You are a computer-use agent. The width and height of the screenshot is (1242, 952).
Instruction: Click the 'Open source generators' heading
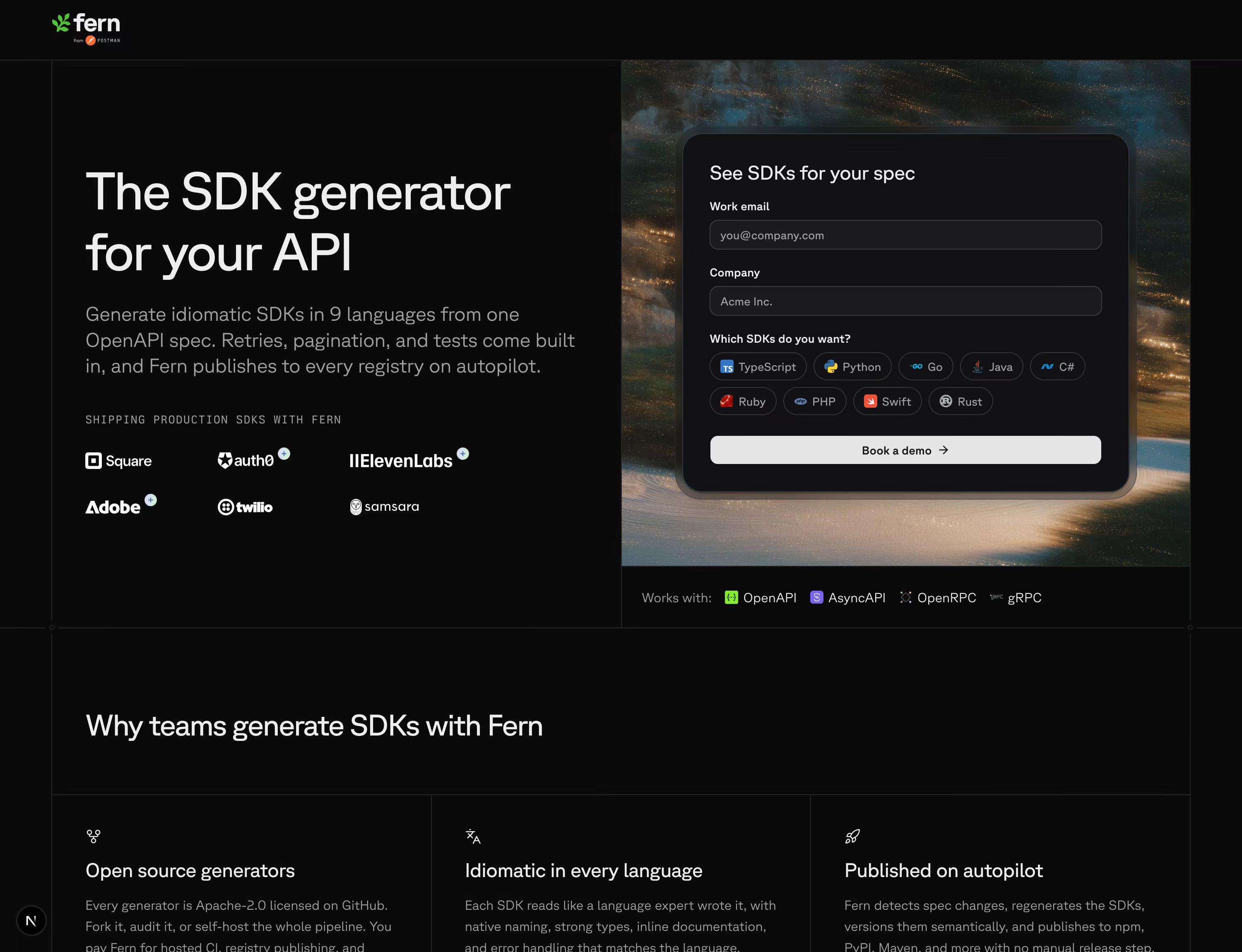(190, 871)
